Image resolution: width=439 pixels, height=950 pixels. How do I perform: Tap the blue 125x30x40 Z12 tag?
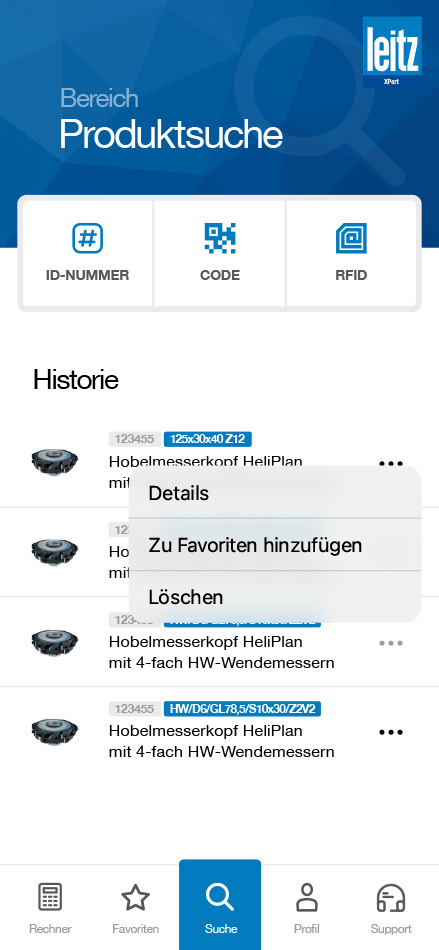pos(208,439)
